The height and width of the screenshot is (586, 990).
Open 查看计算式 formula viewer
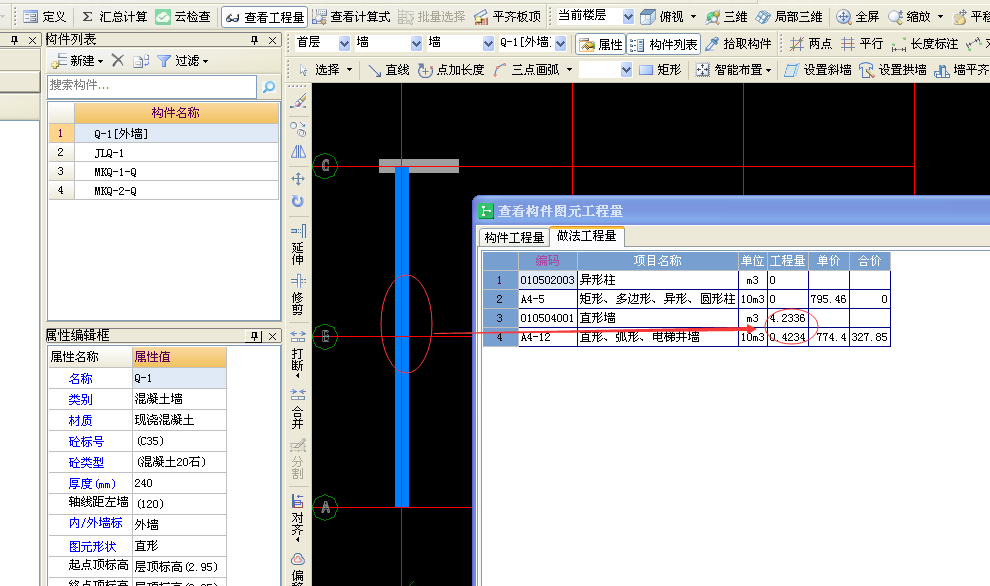pos(352,16)
